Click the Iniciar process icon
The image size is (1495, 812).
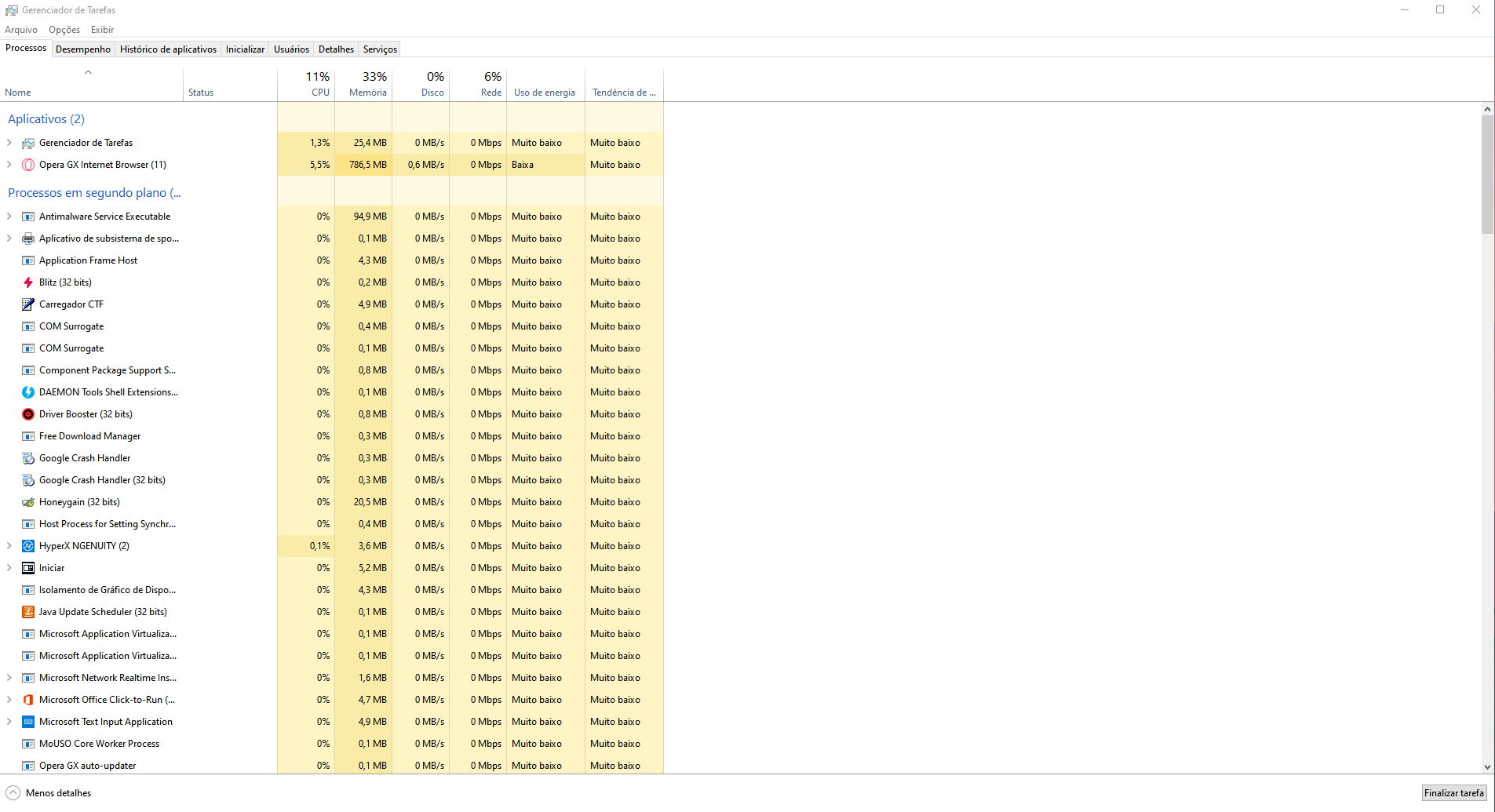pos(28,568)
